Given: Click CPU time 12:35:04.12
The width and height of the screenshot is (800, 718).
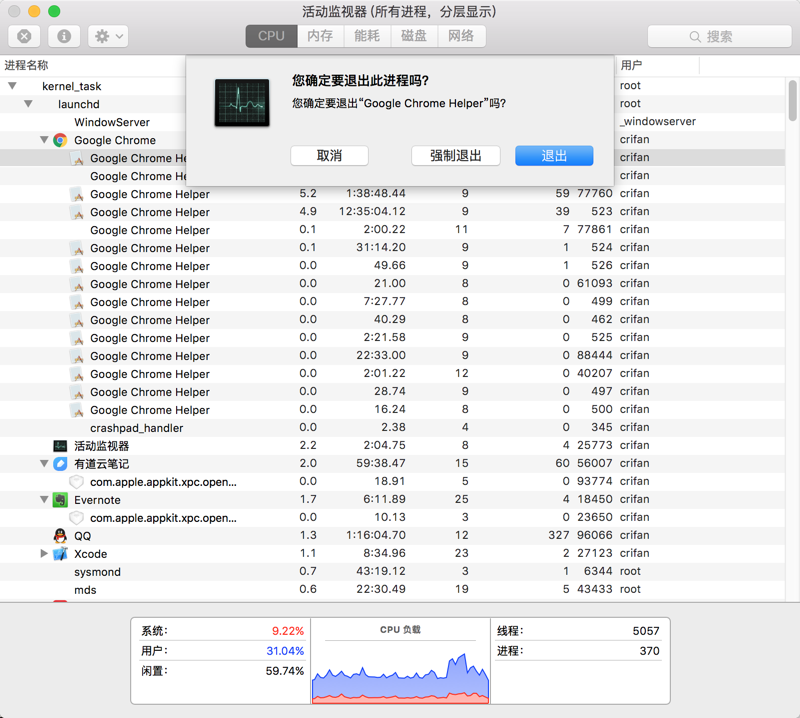Looking at the screenshot, I should [x=372, y=211].
